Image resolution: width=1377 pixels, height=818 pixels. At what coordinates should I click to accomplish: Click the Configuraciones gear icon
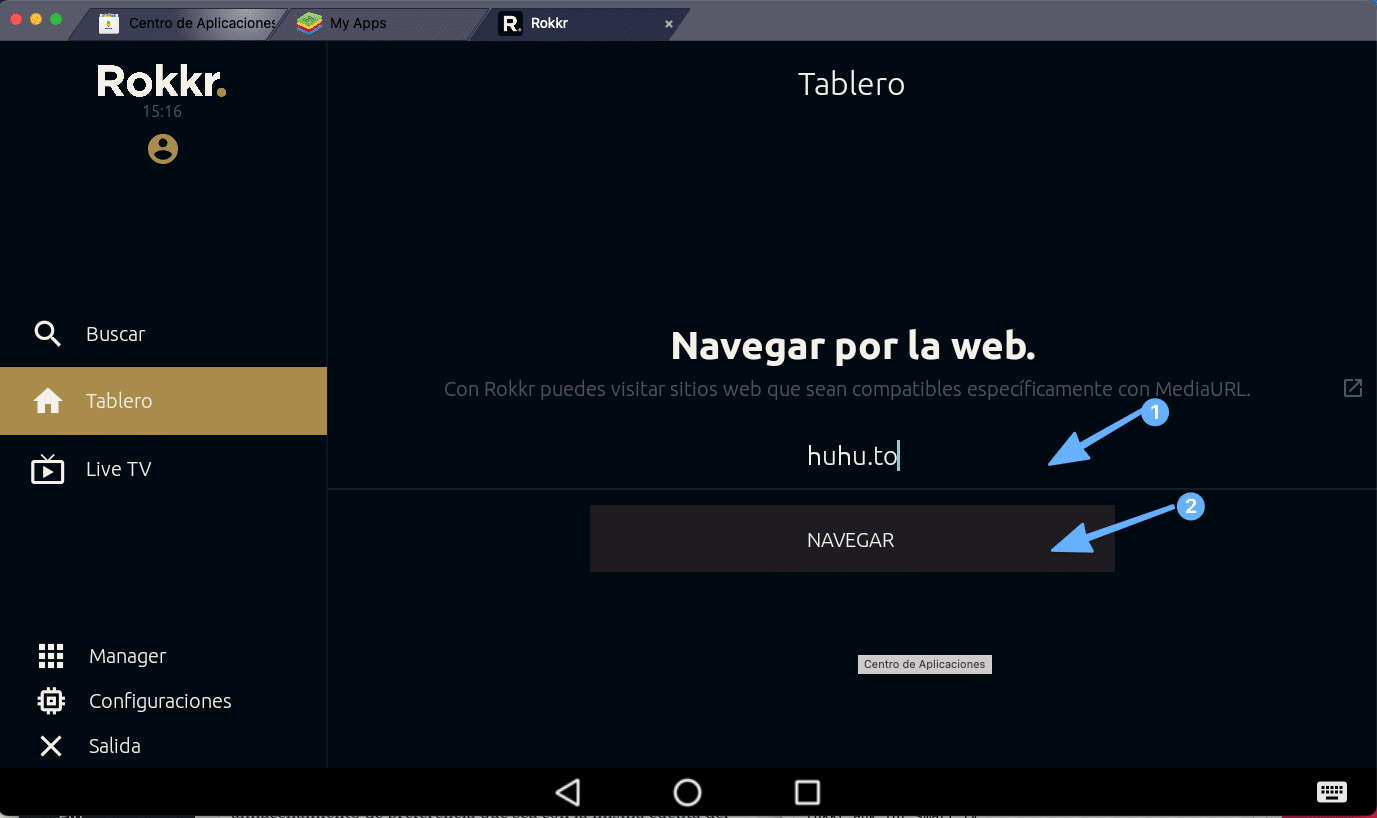click(50, 700)
